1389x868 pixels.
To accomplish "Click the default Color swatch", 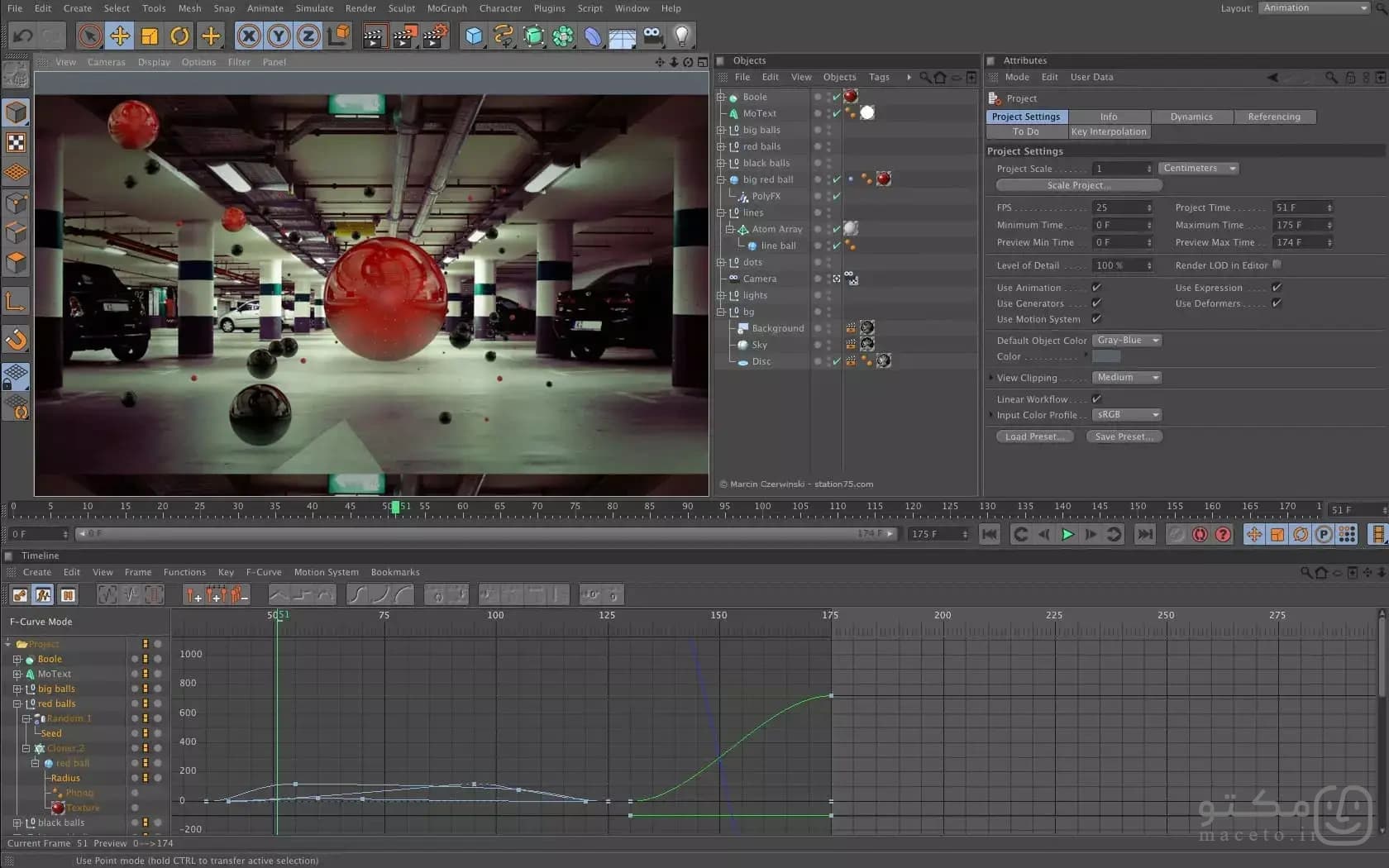I will pyautogui.click(x=1106, y=356).
